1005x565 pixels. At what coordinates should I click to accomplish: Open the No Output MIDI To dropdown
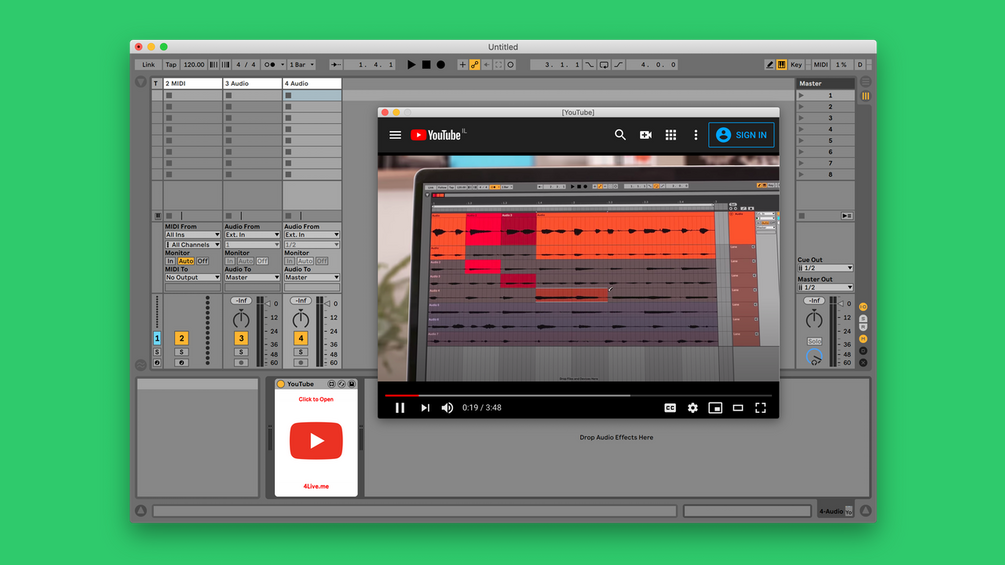(x=192, y=277)
